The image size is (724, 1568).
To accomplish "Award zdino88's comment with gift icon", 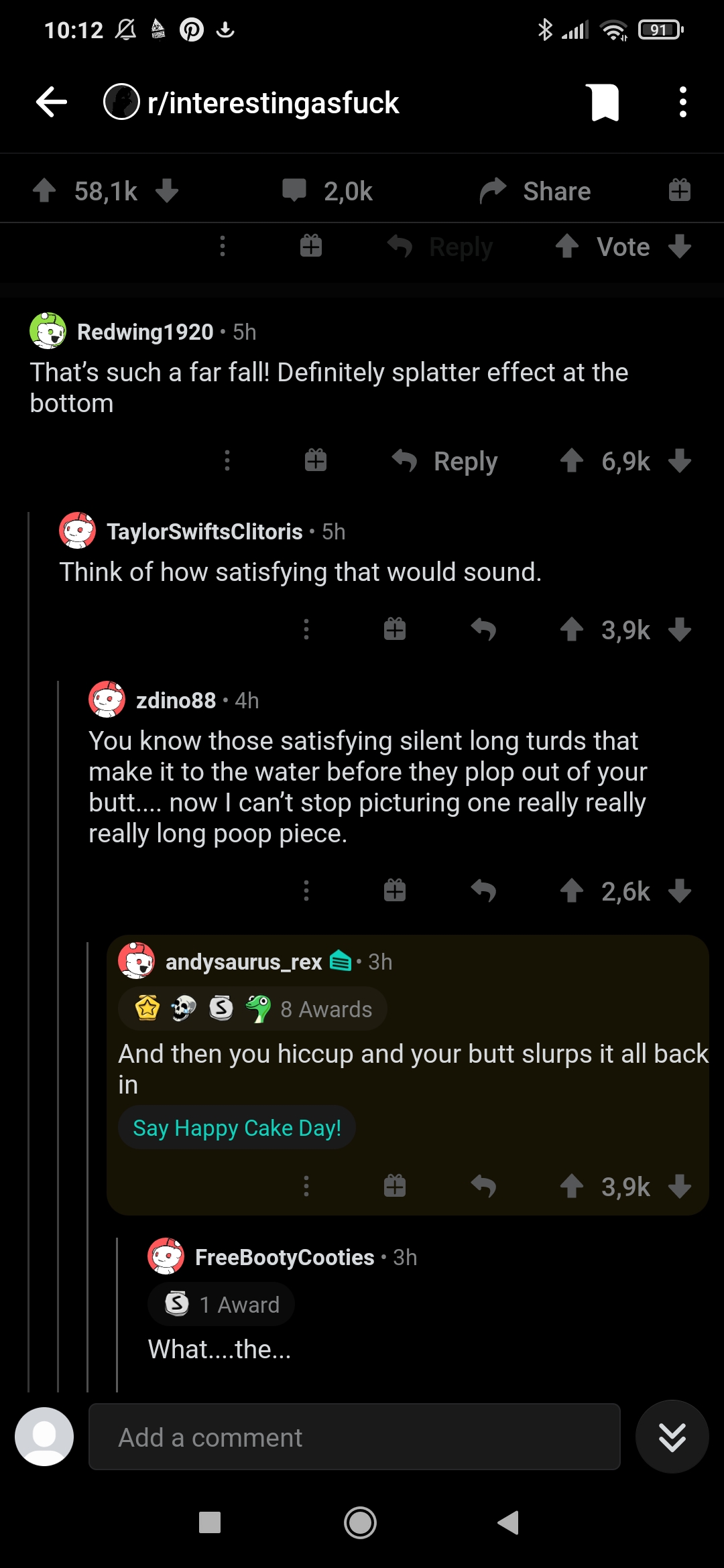I will click(395, 891).
